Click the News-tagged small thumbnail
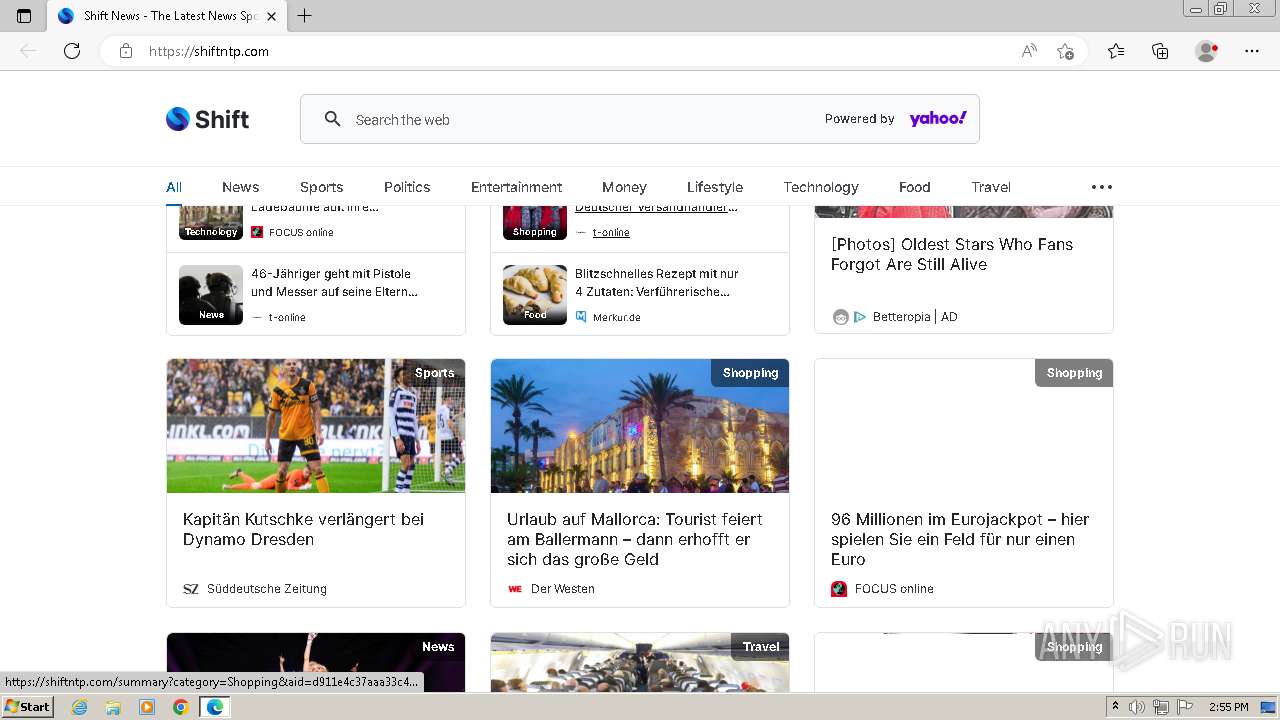This screenshot has height=720, width=1280. tap(211, 295)
